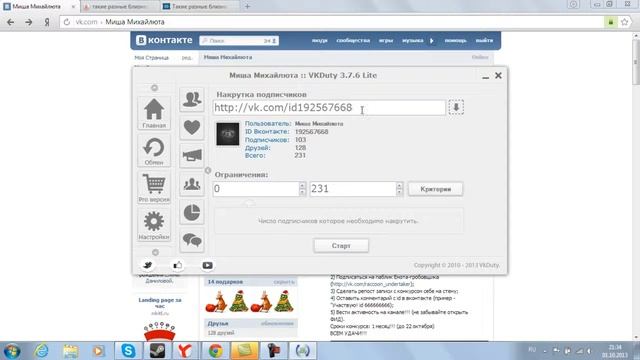Increase the minimum limit stepper up arrow
The height and width of the screenshot is (360, 640).
[302, 185]
